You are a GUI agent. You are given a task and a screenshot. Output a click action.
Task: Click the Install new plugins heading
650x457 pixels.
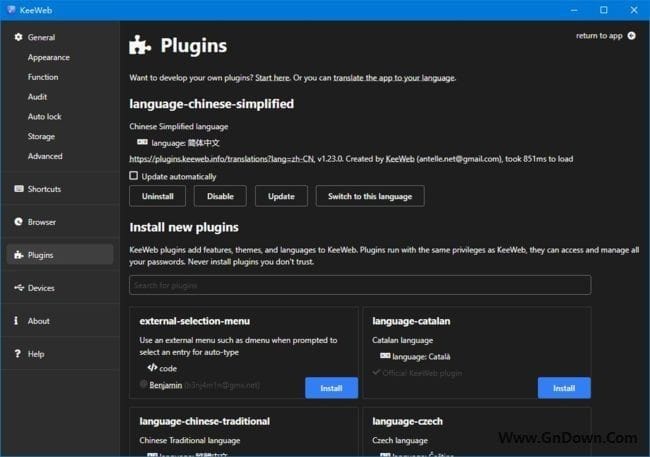coord(184,227)
